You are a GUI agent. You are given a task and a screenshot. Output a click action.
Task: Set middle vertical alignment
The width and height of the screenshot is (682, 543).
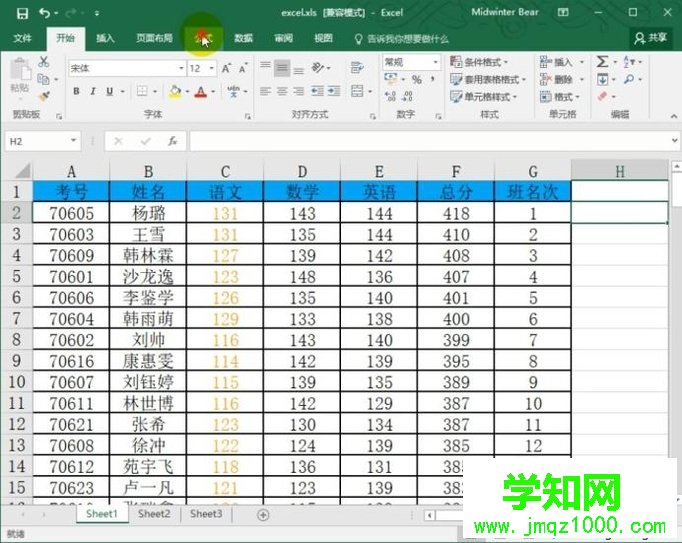282,67
